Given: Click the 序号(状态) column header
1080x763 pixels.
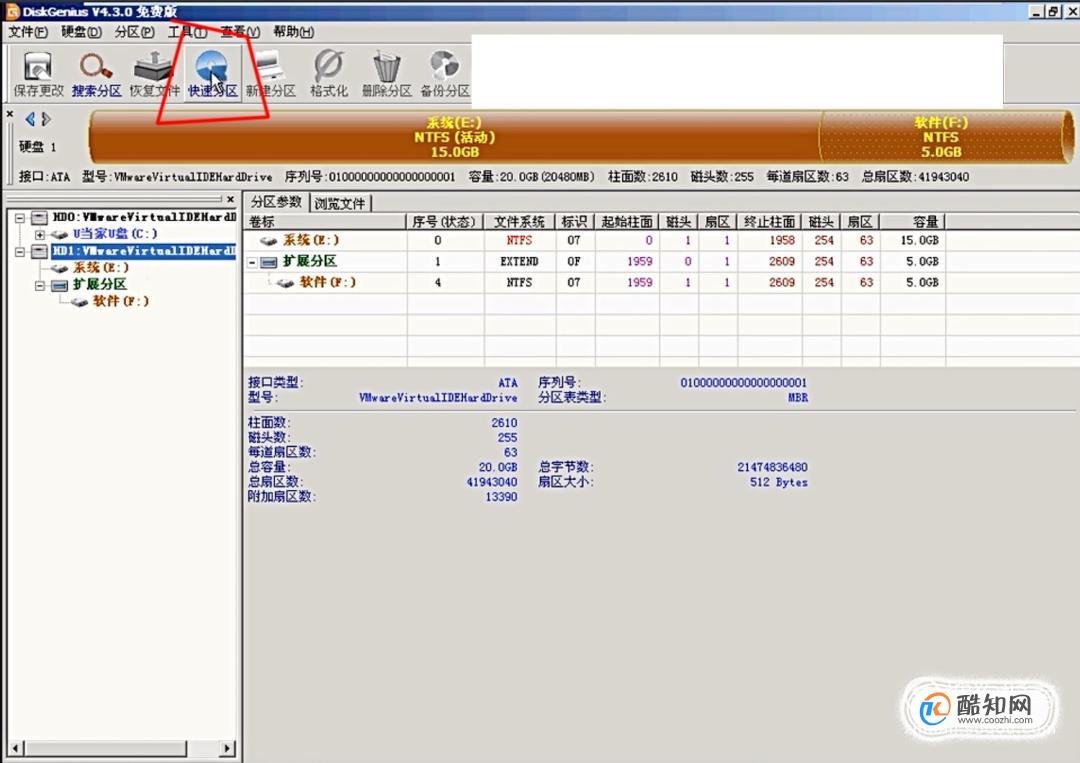Looking at the screenshot, I should (445, 222).
